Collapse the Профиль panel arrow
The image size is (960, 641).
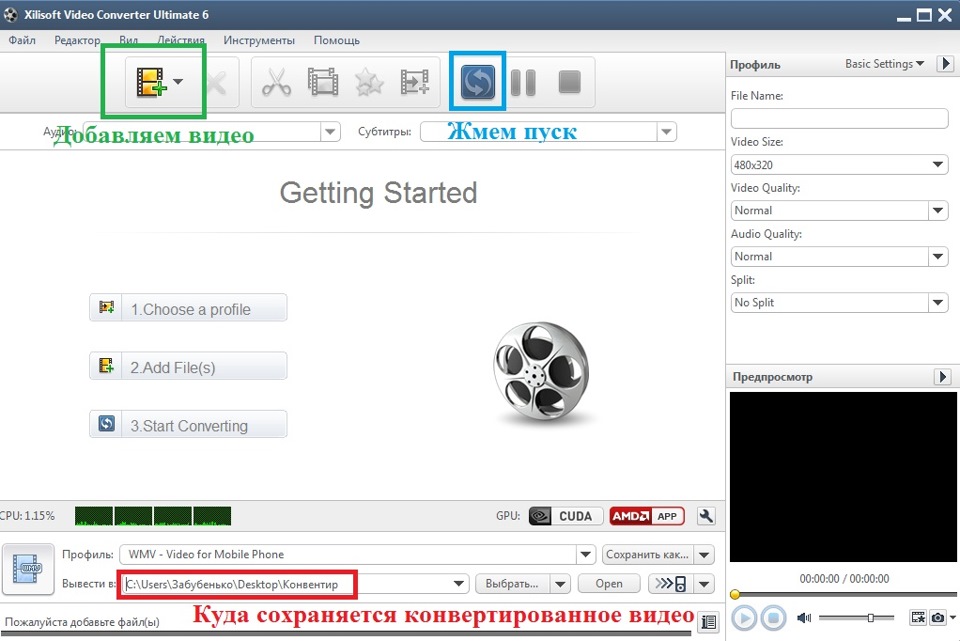pyautogui.click(x=945, y=64)
